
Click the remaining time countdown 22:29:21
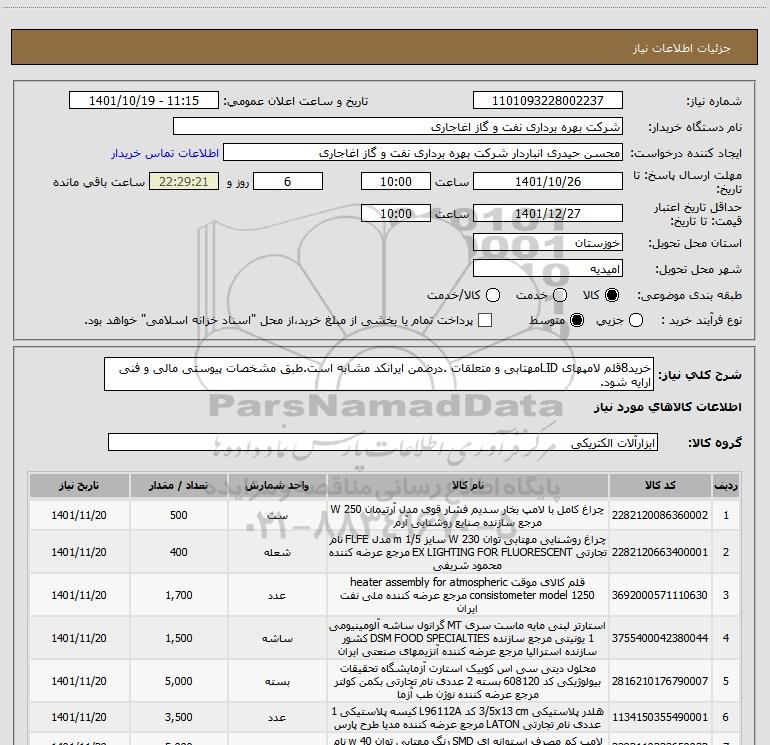[x=184, y=181]
